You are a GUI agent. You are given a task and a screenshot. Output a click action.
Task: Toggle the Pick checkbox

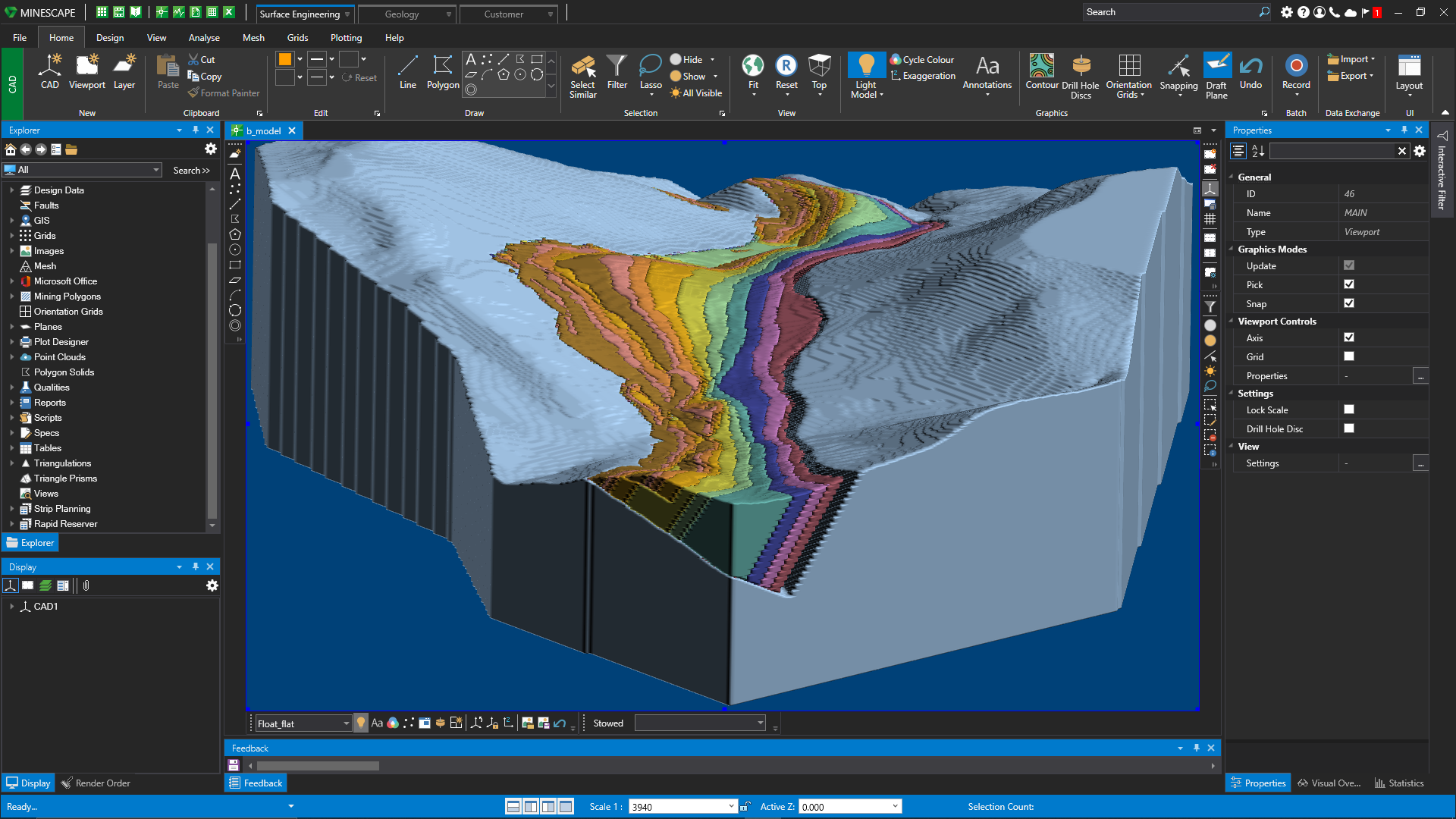point(1349,284)
